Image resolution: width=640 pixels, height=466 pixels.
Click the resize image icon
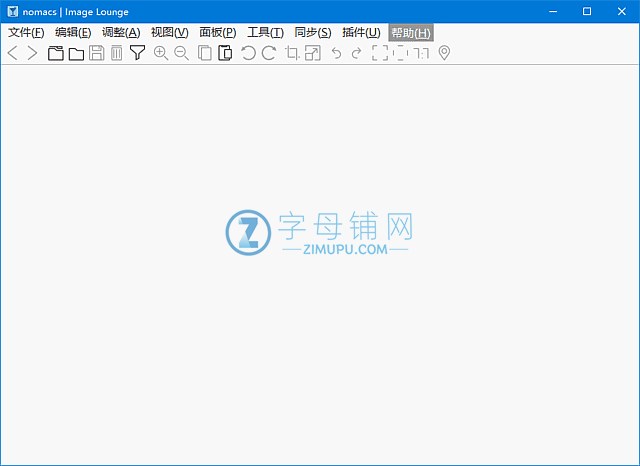313,53
